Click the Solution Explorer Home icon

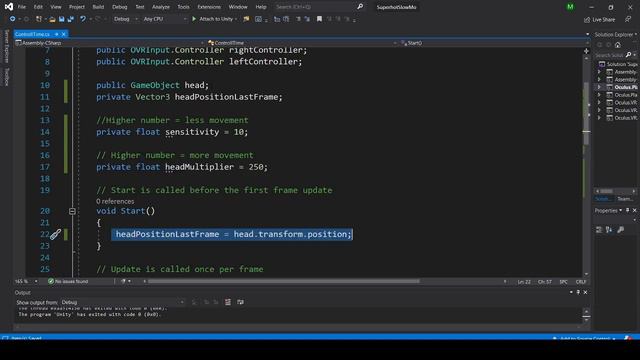[x=618, y=45]
